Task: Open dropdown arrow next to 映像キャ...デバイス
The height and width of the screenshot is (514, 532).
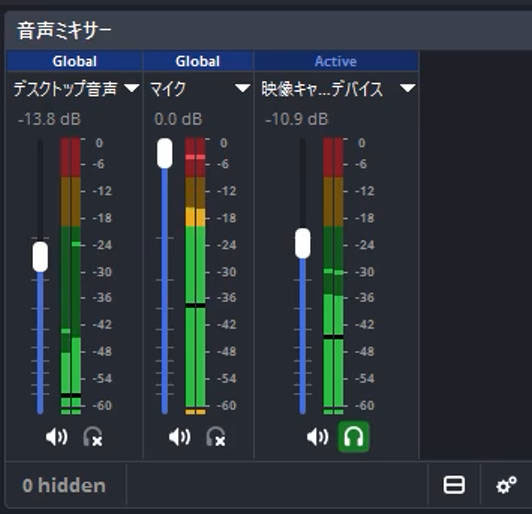Action: tap(407, 88)
